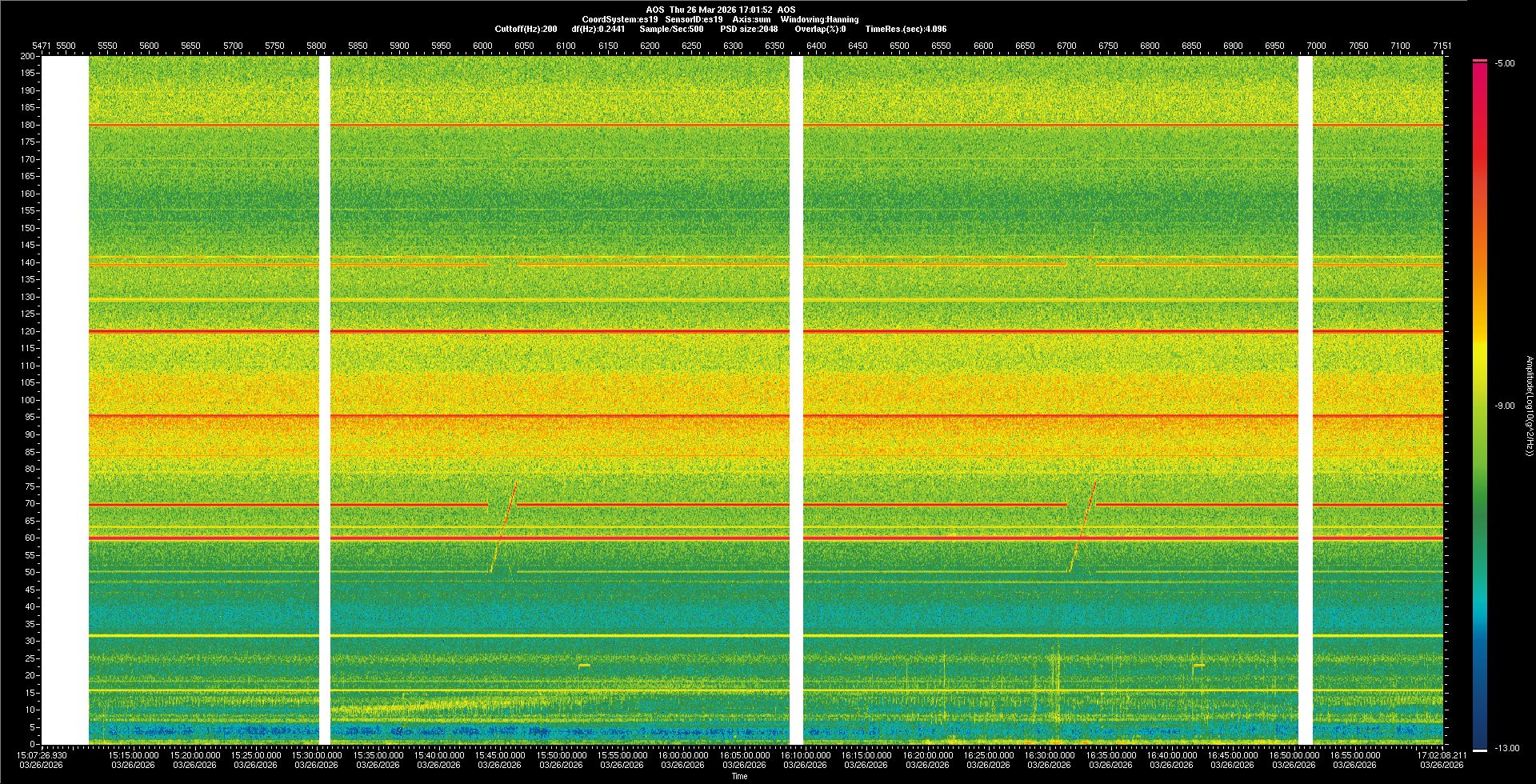Click the SensorID:es19 header label
This screenshot has height=784, width=1536.
(694, 19)
